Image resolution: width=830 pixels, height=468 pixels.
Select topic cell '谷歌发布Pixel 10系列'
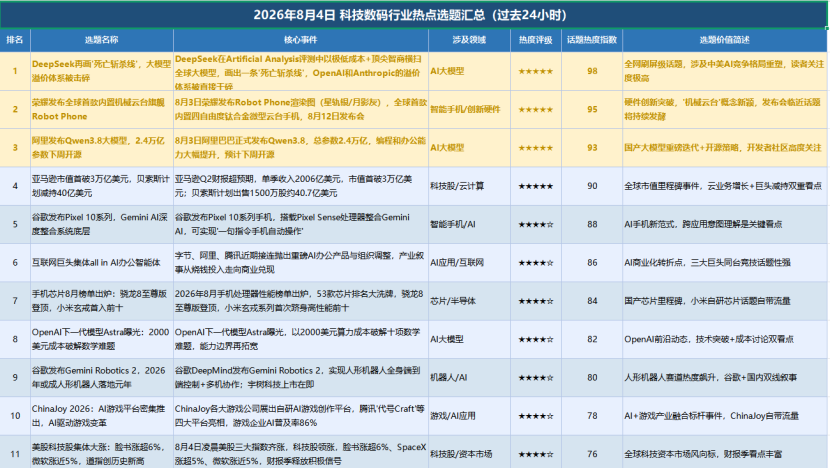[x=102, y=224]
